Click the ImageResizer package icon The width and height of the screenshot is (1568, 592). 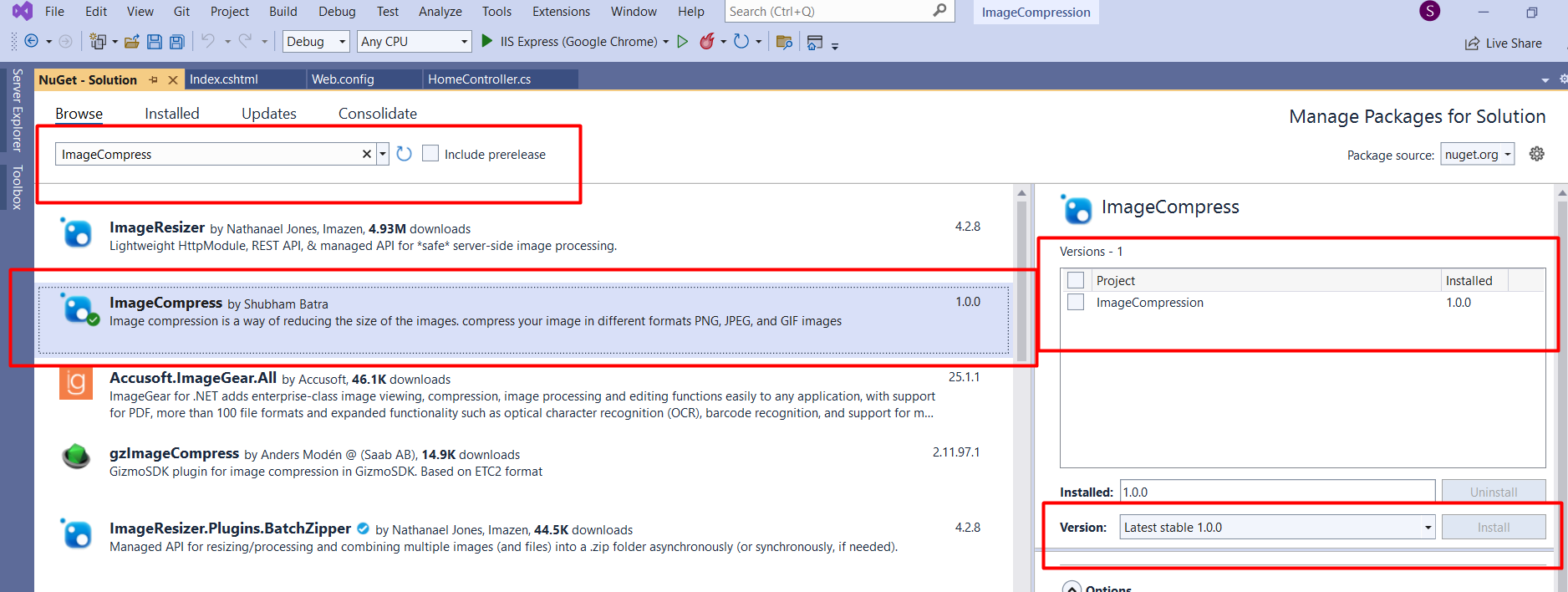click(76, 232)
